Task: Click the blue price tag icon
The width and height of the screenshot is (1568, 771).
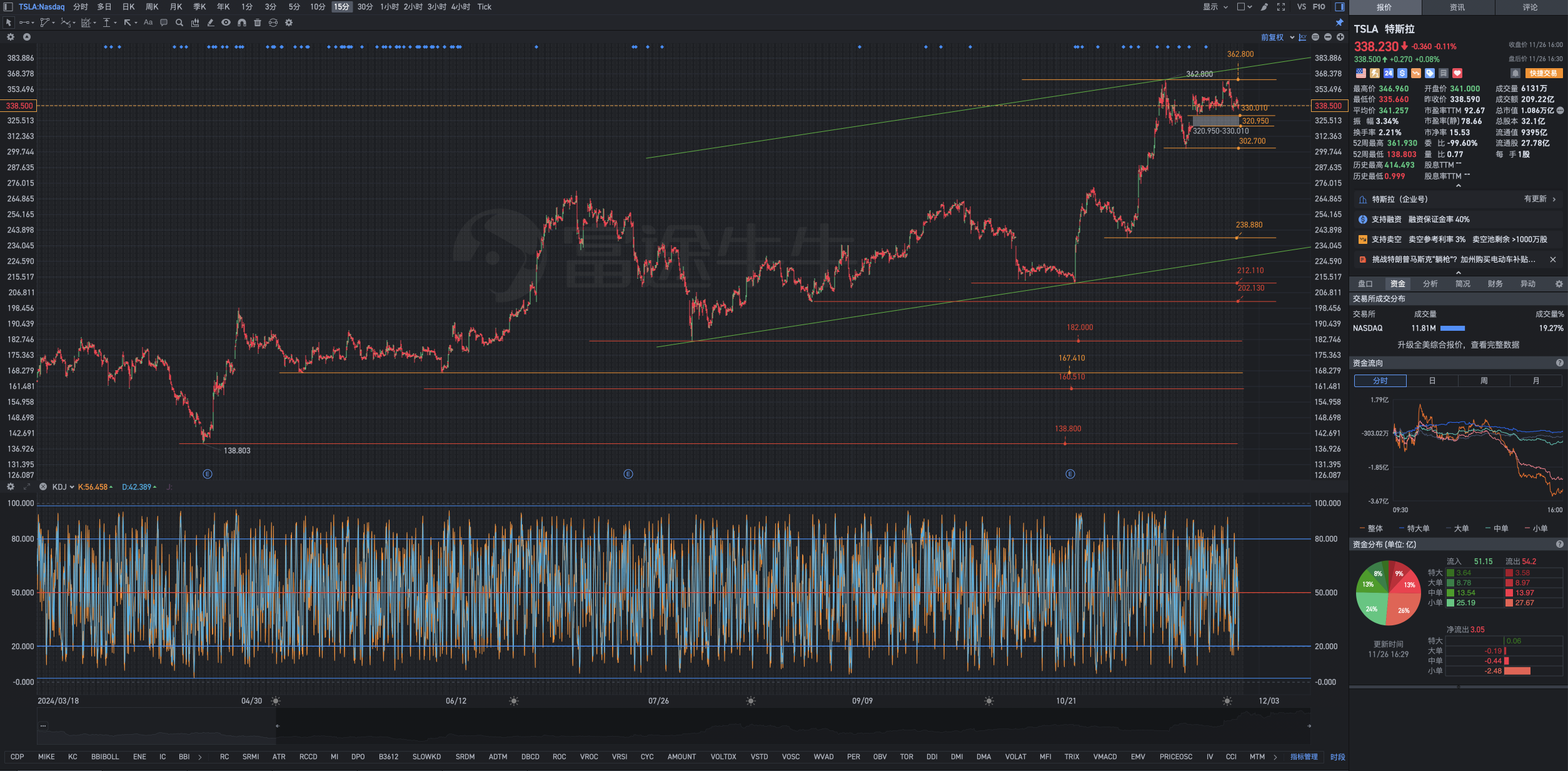Action: [1430, 73]
